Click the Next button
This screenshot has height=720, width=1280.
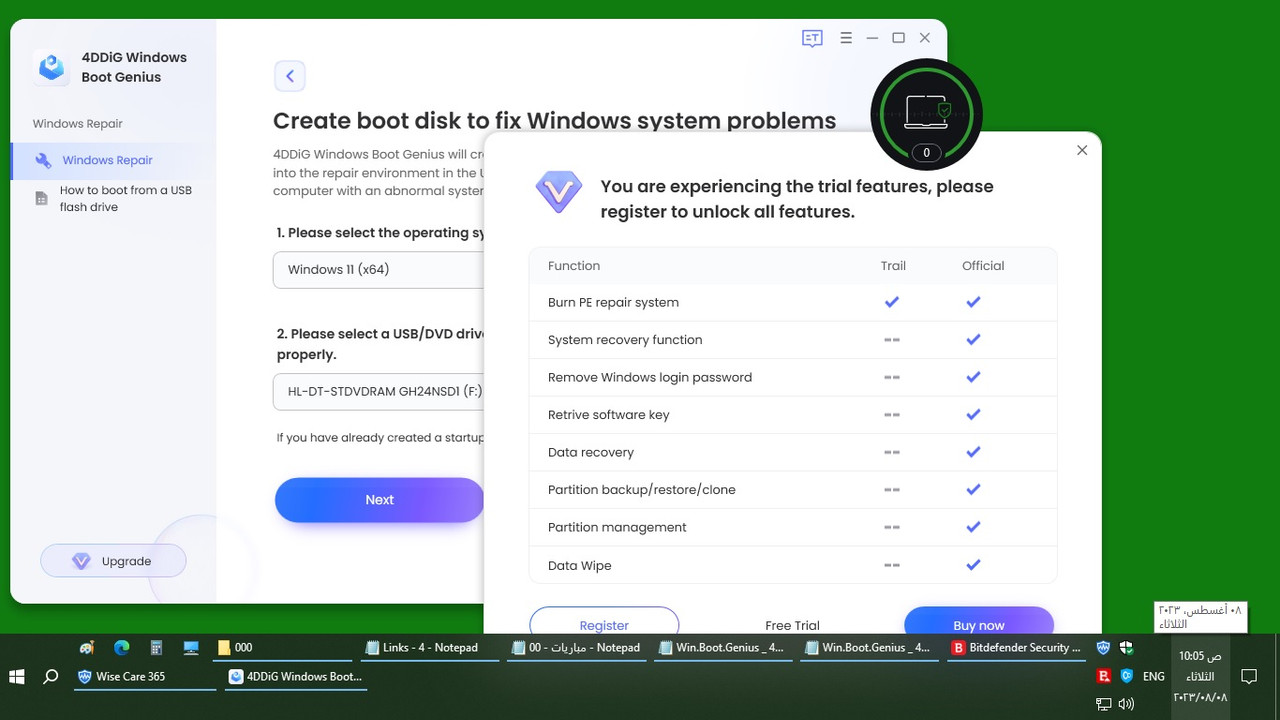click(380, 500)
